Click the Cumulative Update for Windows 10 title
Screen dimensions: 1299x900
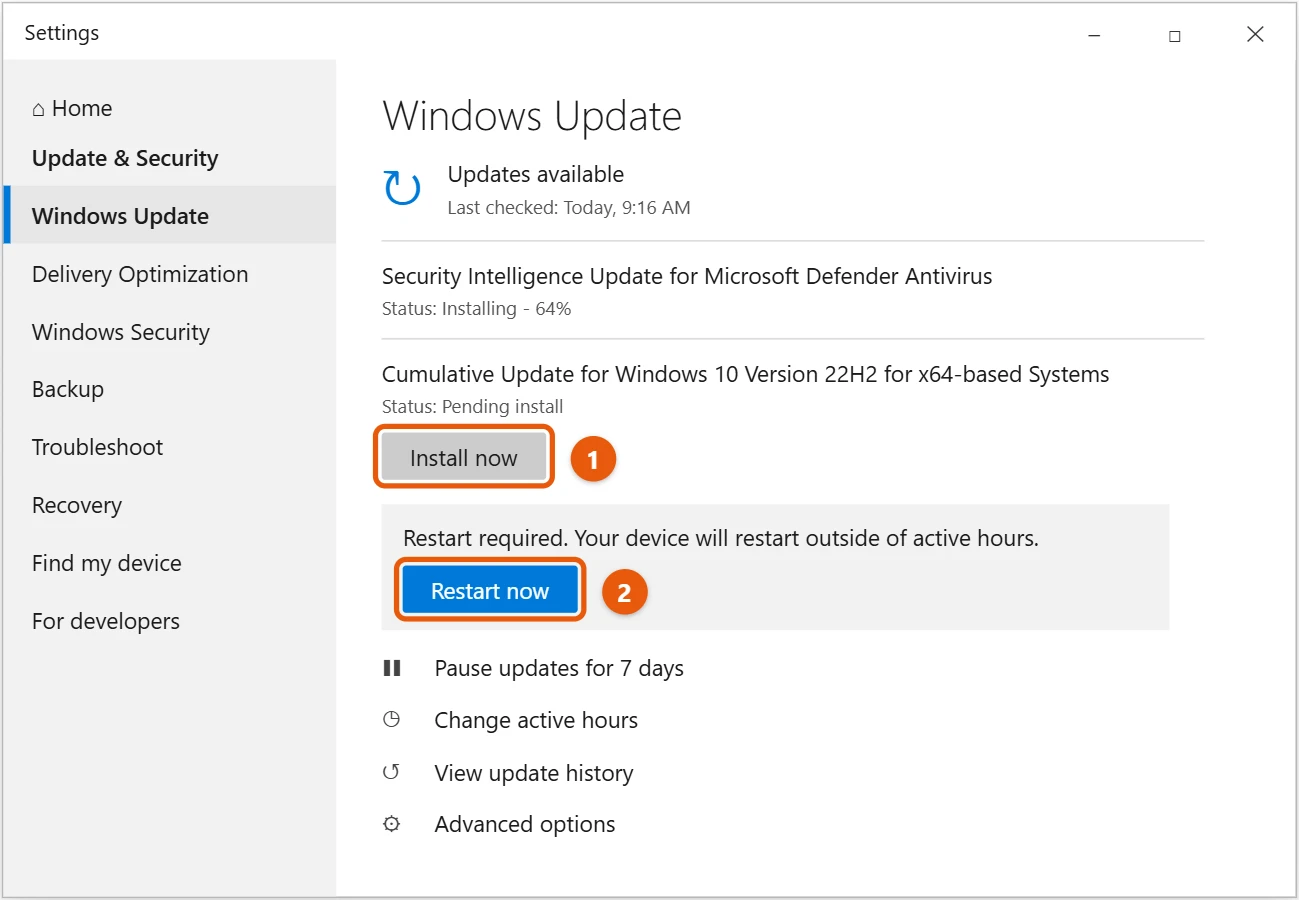tap(746, 374)
